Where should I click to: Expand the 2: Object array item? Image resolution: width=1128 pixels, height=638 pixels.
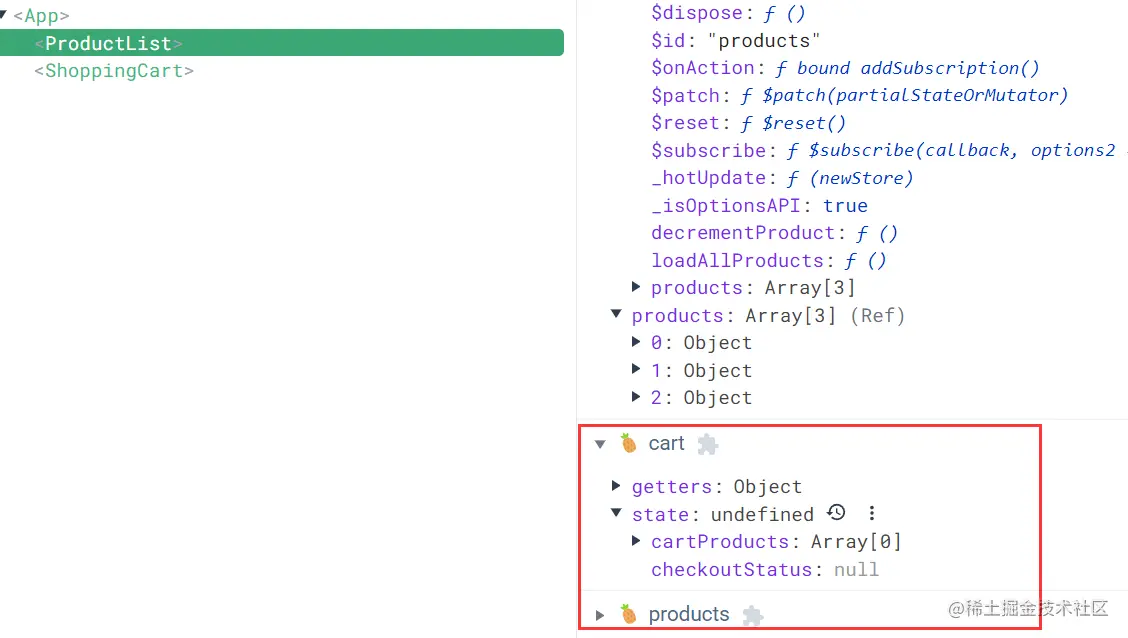(637, 397)
